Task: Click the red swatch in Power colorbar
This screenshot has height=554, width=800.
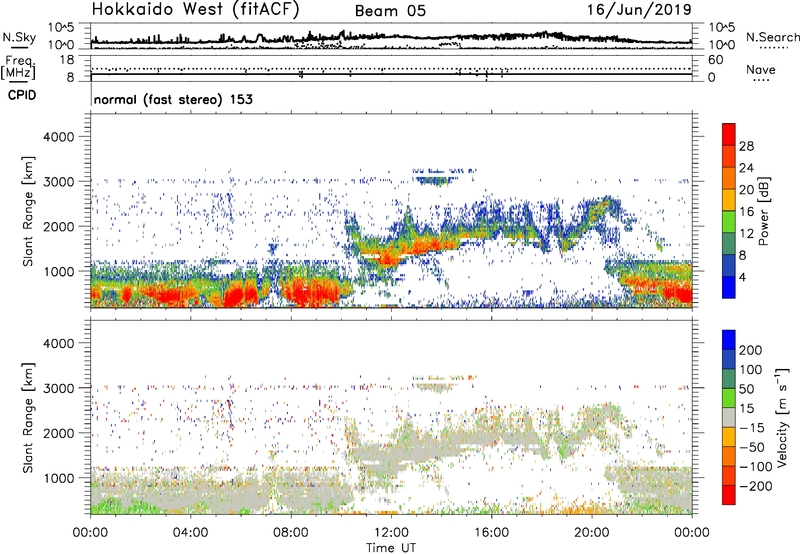Action: [x=729, y=136]
